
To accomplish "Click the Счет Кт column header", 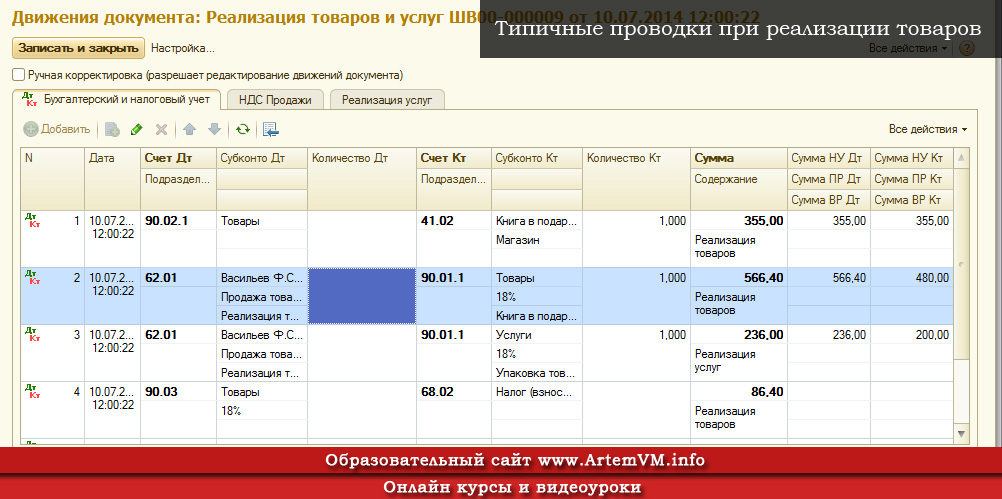I will point(454,158).
